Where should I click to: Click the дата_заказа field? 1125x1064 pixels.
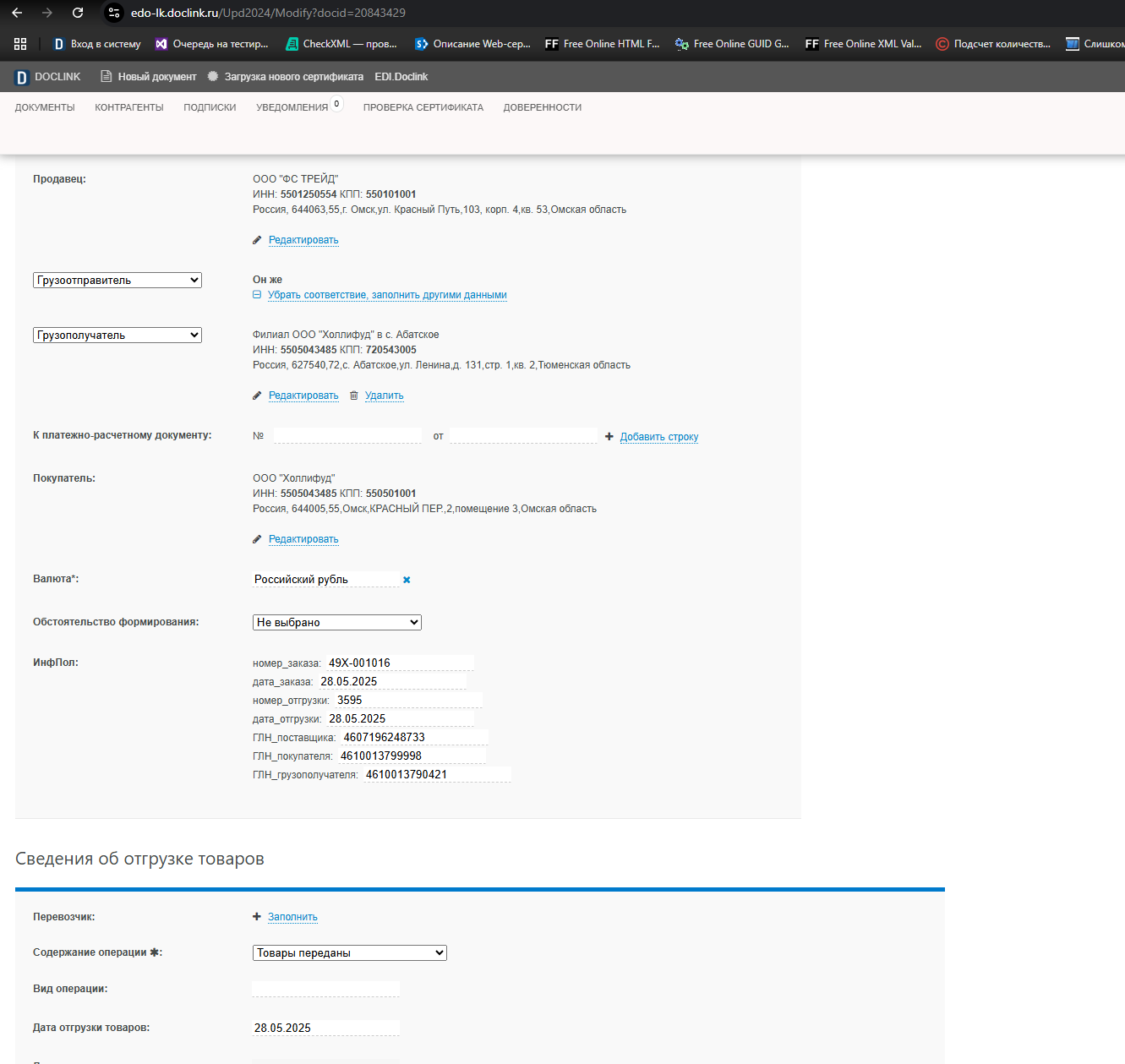click(392, 681)
